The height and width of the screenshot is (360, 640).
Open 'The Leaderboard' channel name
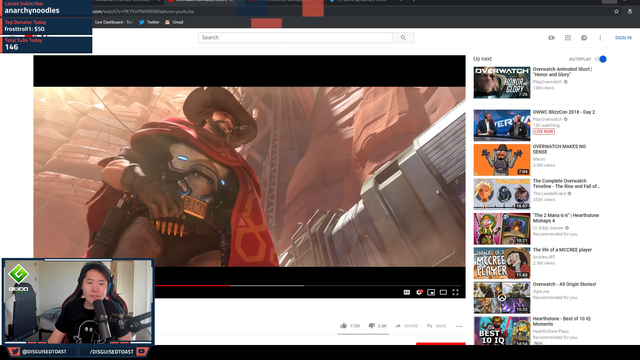pyautogui.click(x=549, y=193)
